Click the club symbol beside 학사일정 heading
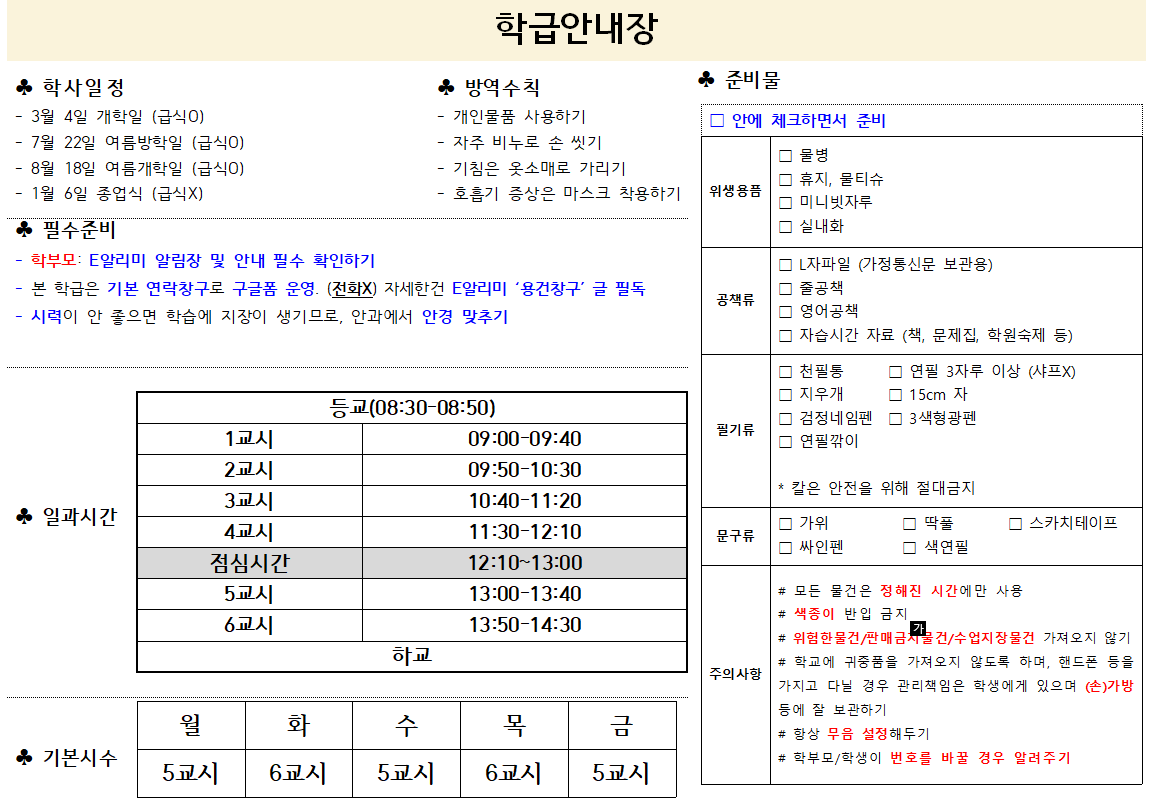 point(25,87)
